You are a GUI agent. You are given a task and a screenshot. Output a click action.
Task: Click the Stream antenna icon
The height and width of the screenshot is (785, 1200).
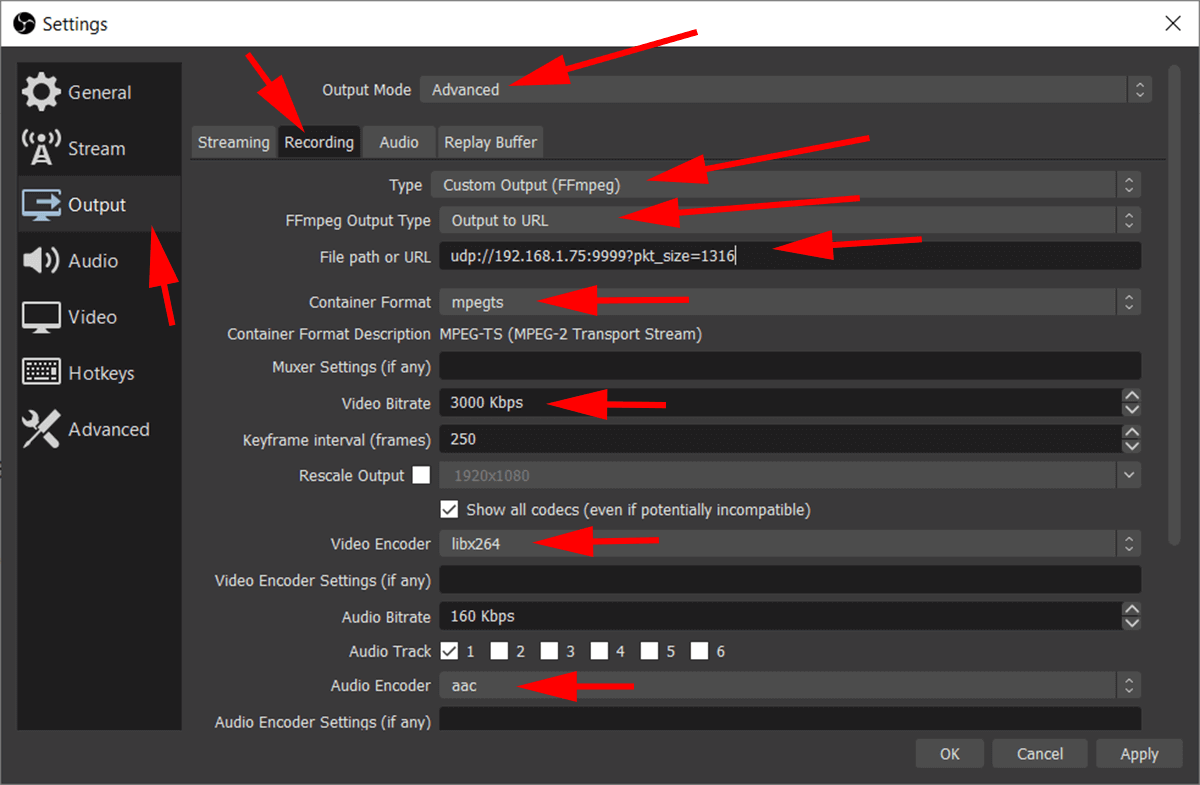coord(41,148)
